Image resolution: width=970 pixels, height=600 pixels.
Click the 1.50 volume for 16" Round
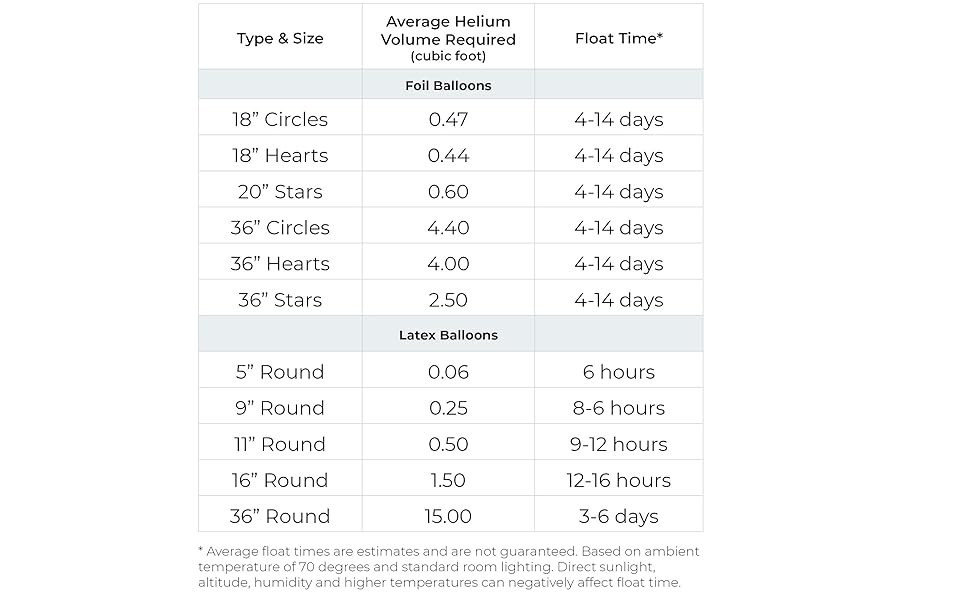(449, 480)
